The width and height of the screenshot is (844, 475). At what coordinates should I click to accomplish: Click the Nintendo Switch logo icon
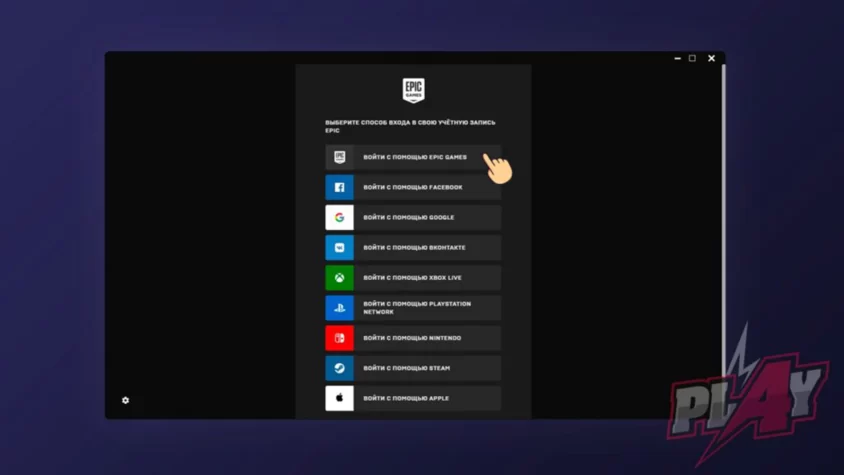coord(339,338)
